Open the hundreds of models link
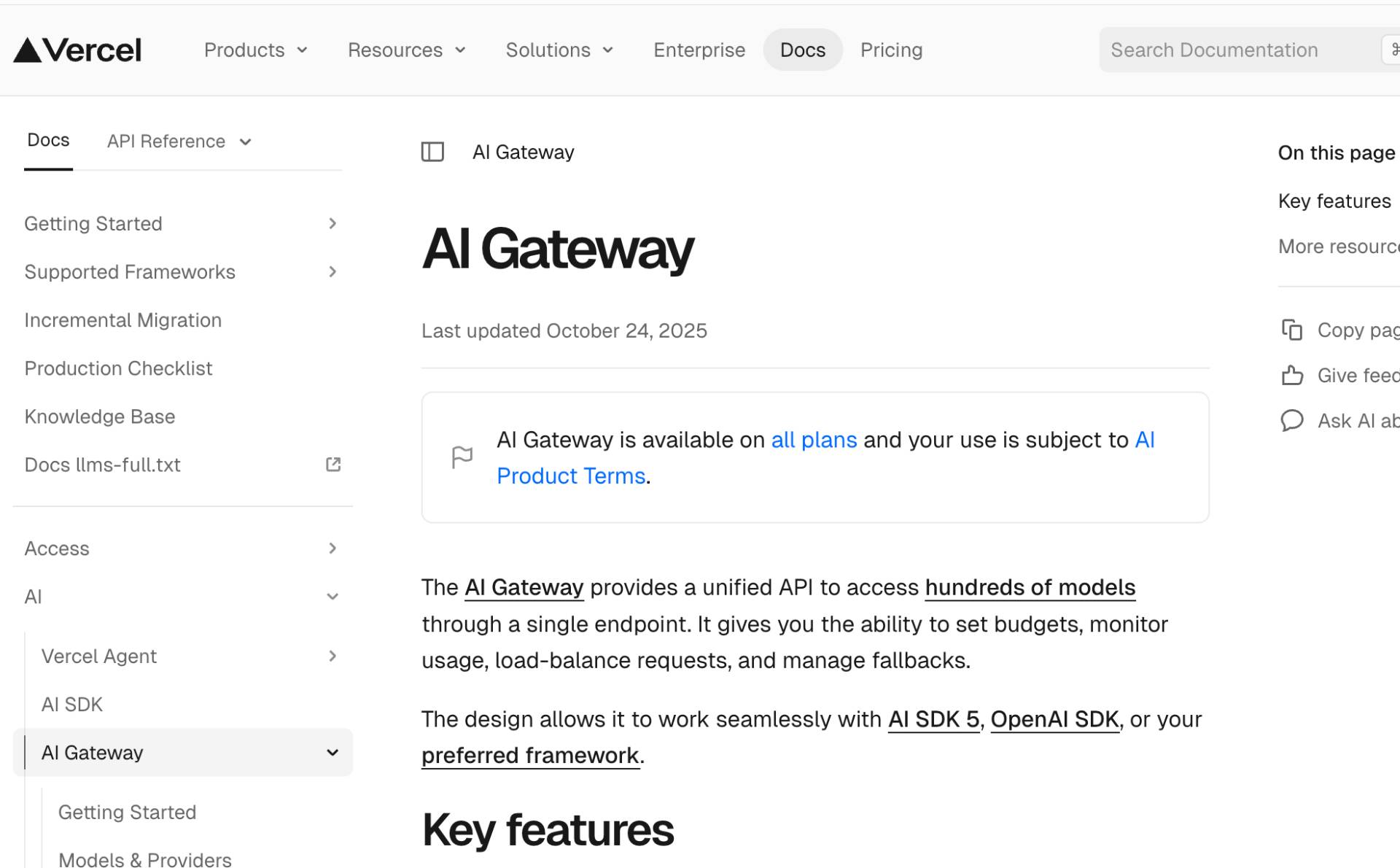The width and height of the screenshot is (1400, 868). [x=1030, y=587]
